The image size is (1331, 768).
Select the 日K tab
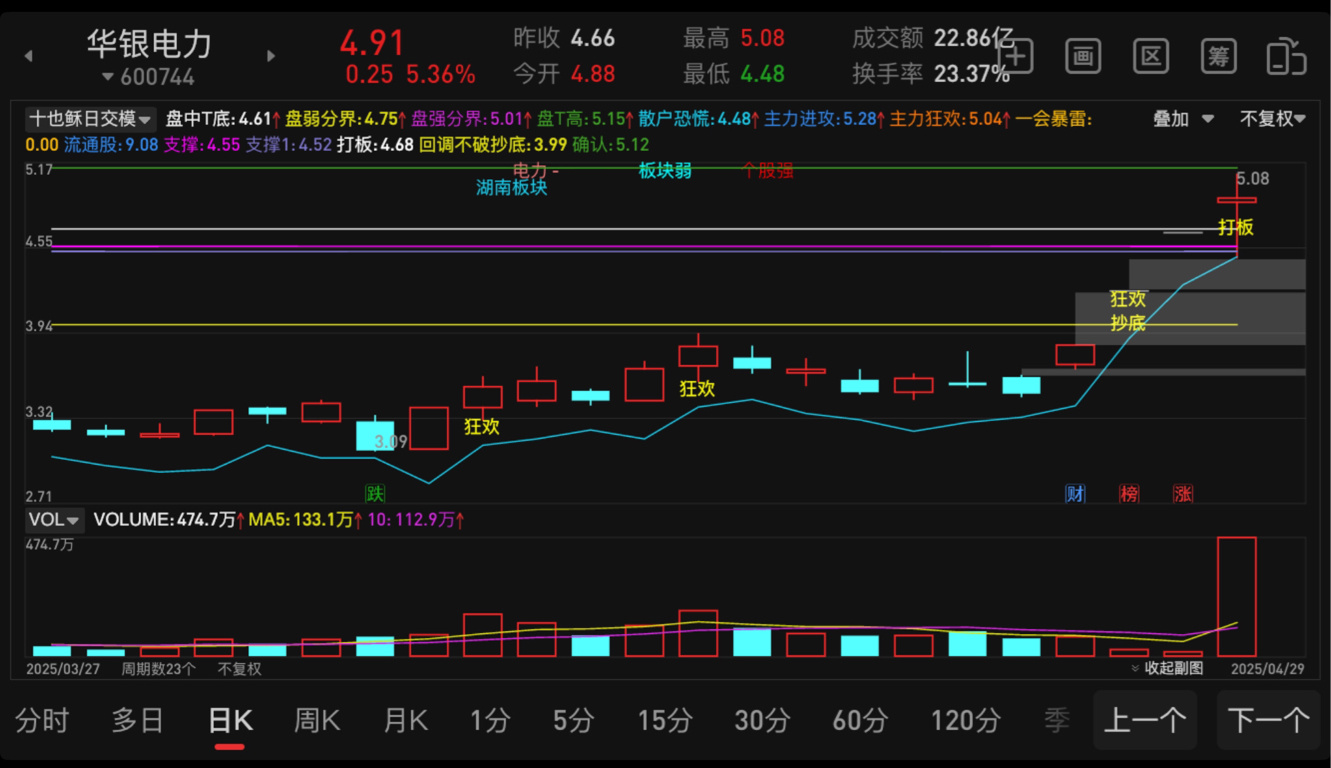pos(230,720)
